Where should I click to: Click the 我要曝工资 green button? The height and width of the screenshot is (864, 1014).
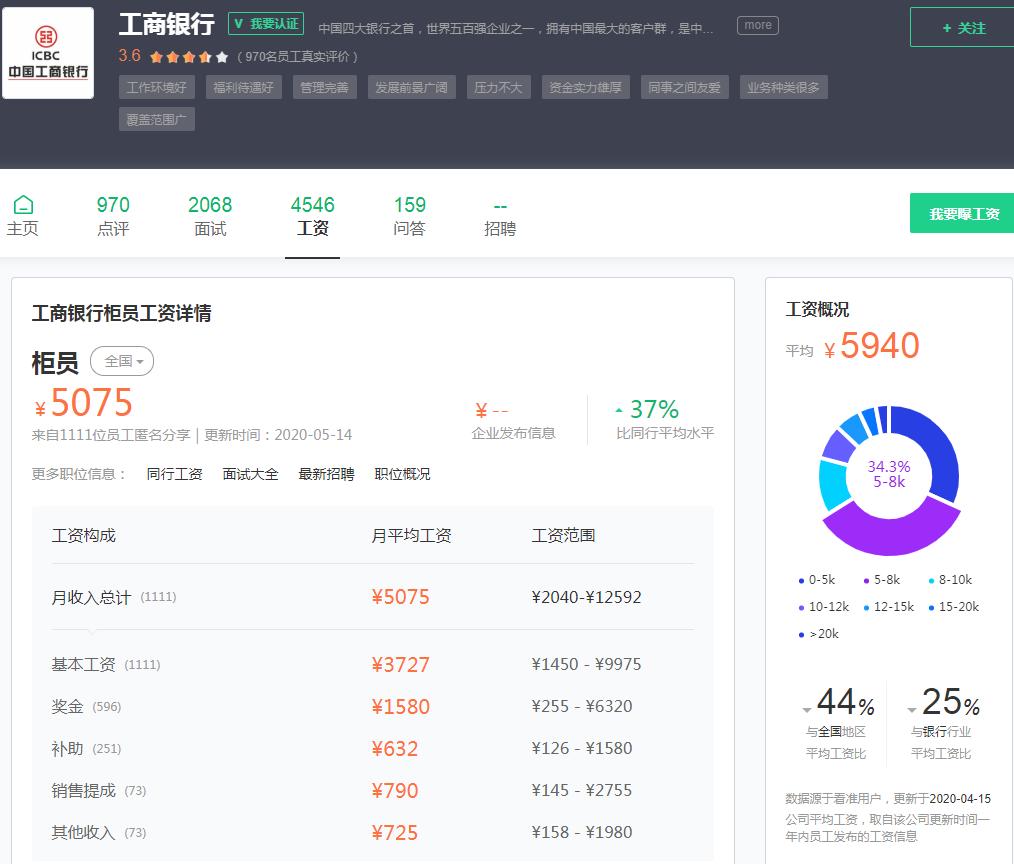(961, 213)
